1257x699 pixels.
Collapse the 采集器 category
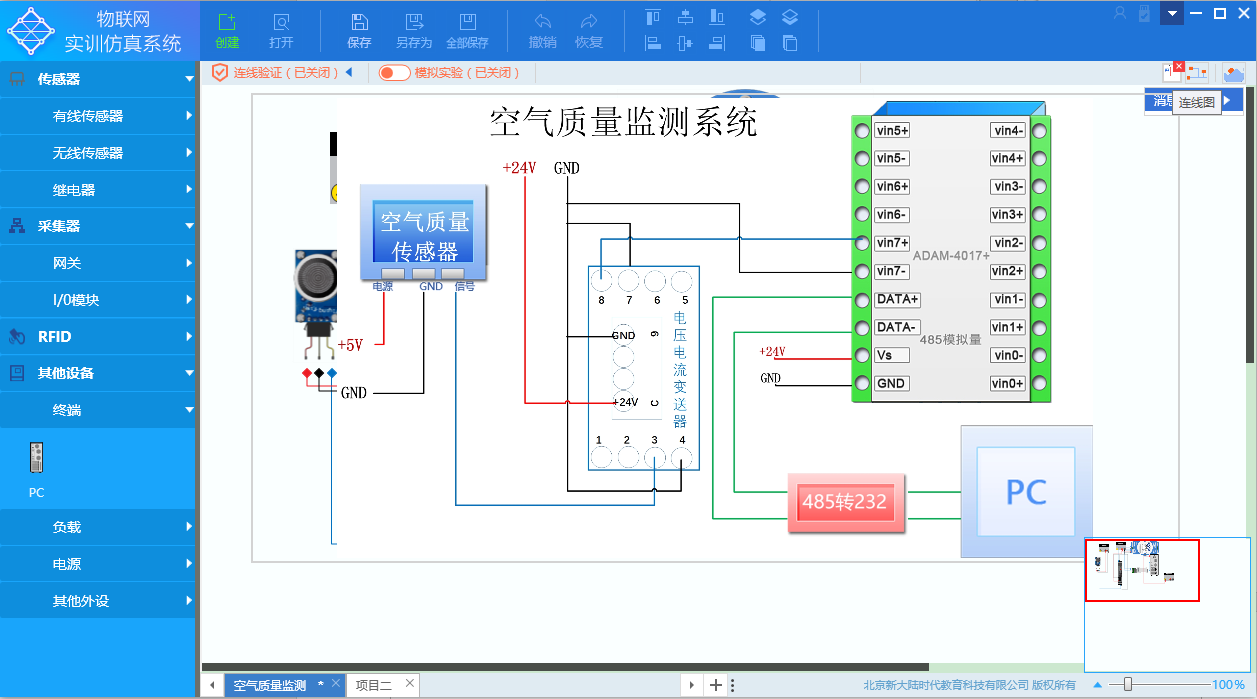click(189, 226)
